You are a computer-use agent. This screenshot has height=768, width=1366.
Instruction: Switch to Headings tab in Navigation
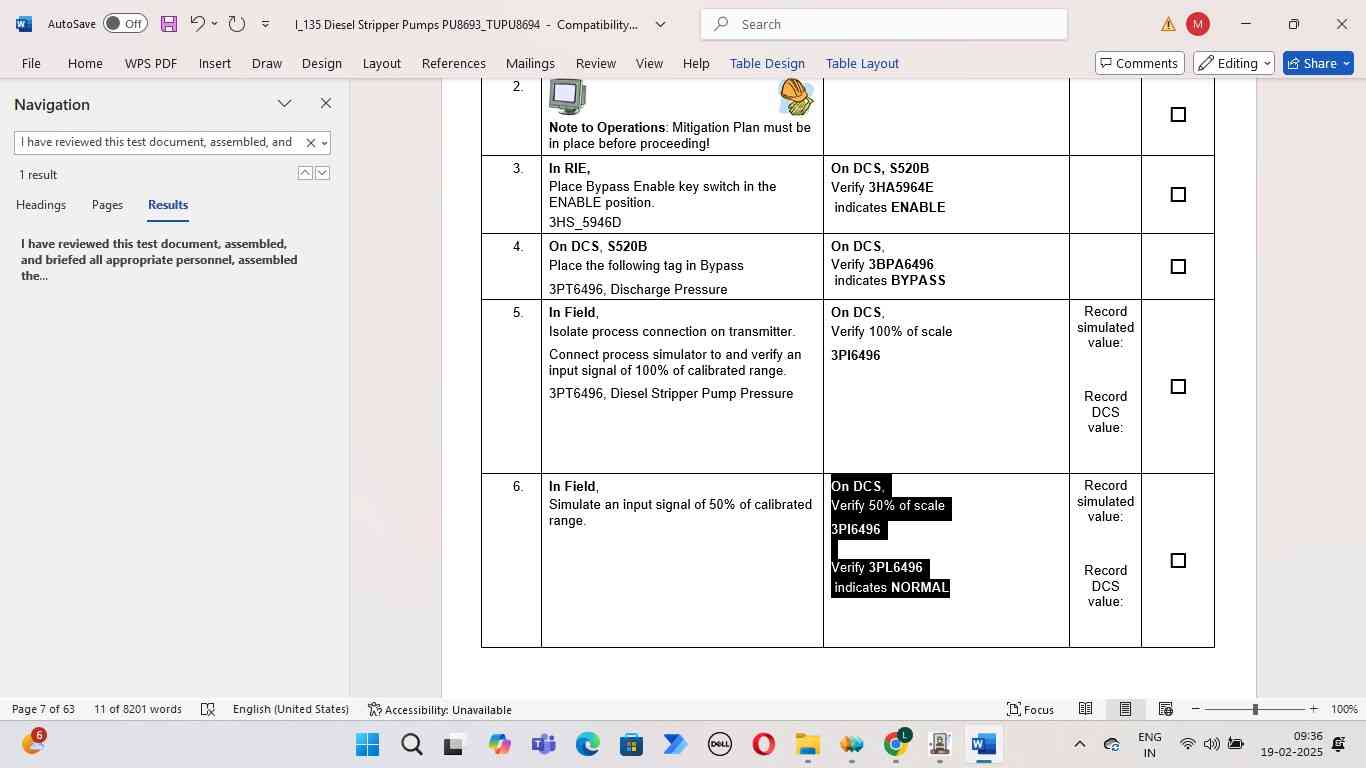41,205
